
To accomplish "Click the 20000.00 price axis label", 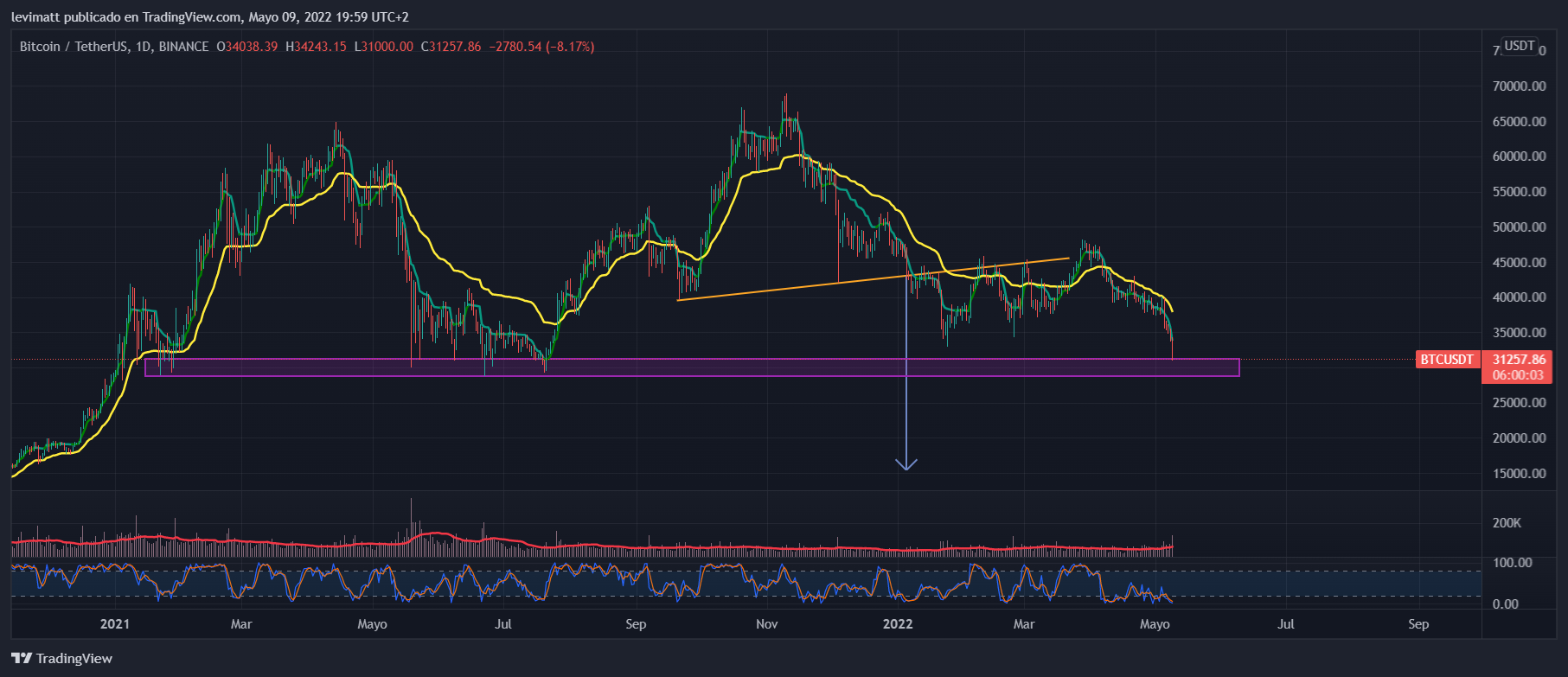I will tap(1519, 438).
